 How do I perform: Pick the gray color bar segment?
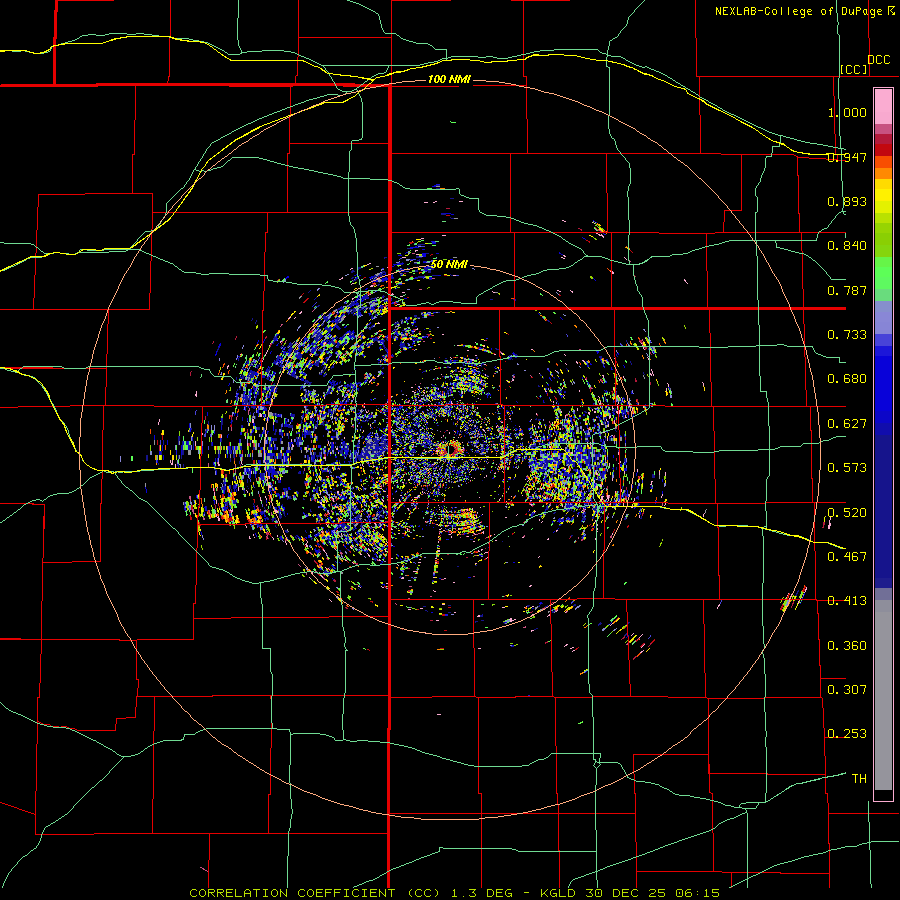tap(883, 695)
